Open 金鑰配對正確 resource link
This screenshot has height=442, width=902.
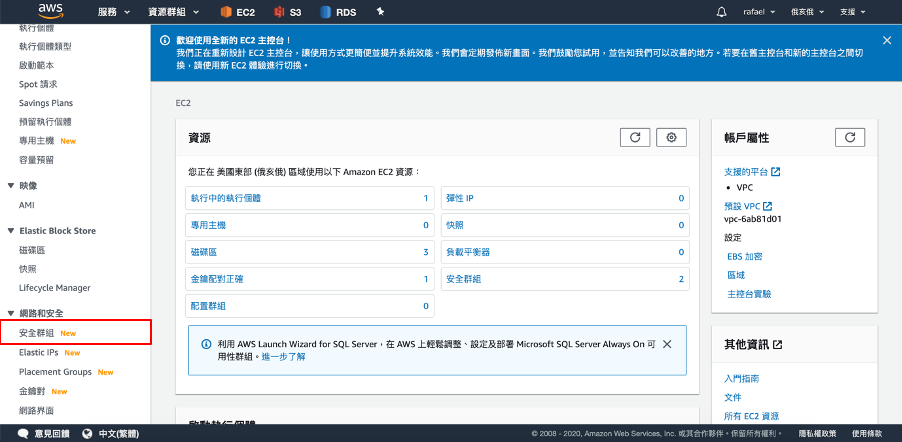click(x=217, y=279)
